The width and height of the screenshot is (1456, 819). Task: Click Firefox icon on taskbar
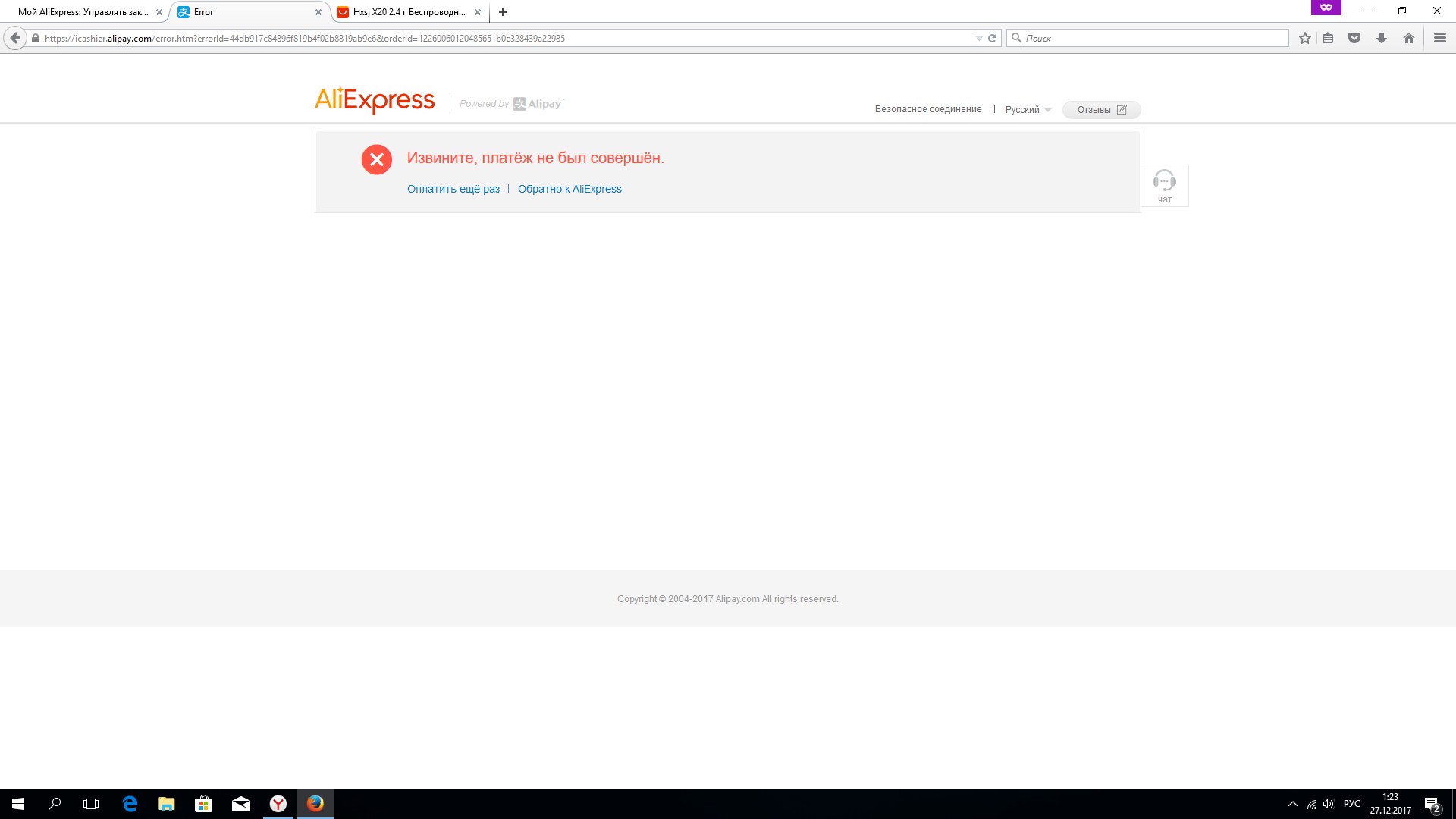315,804
